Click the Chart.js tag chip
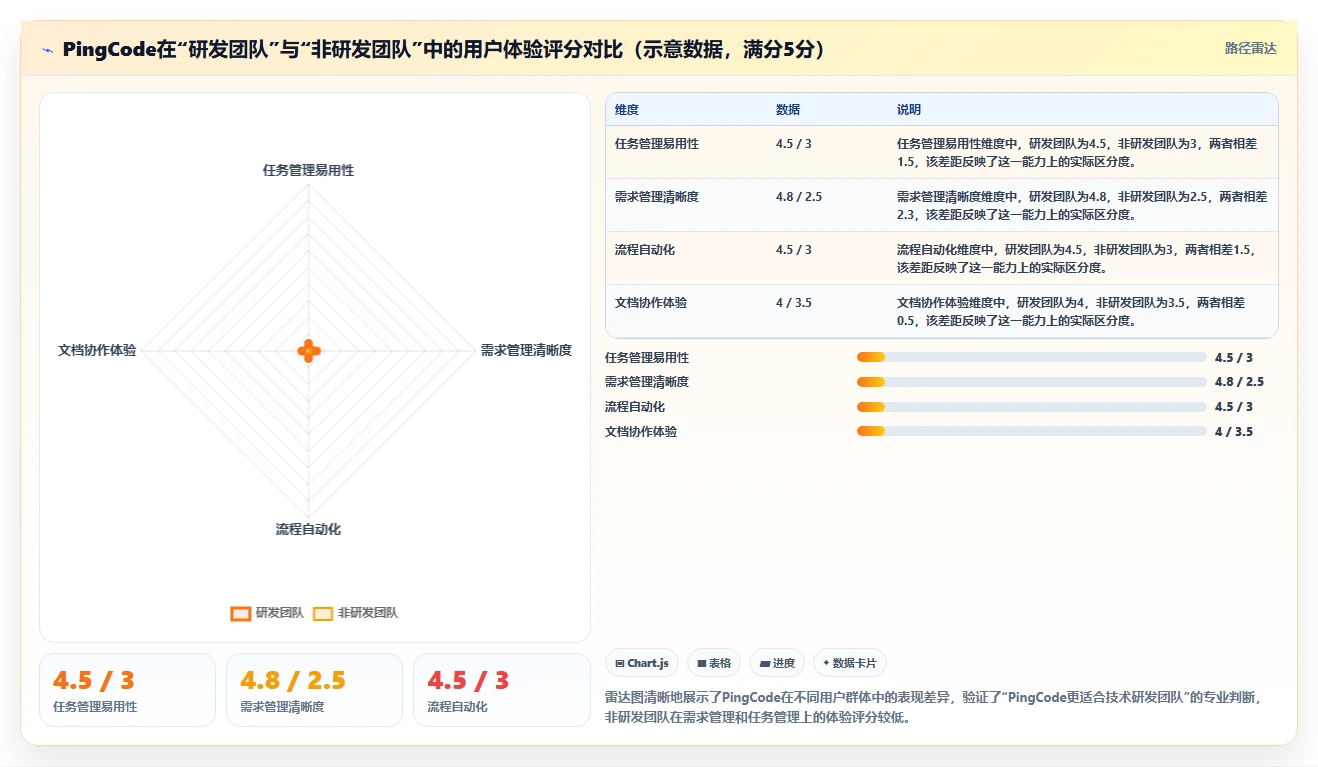 (x=642, y=663)
